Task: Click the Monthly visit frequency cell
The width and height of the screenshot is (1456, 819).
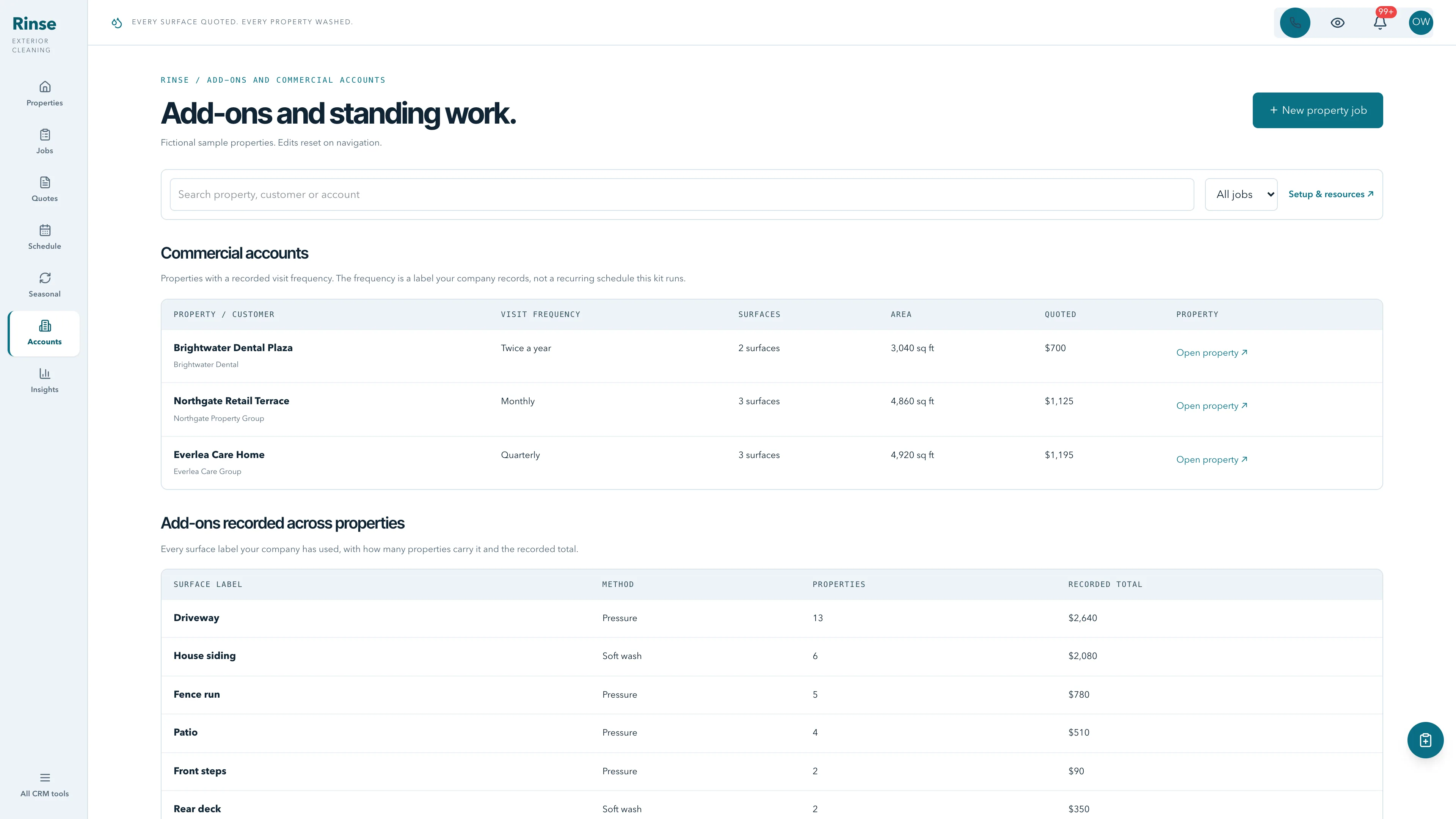Action: [x=517, y=401]
